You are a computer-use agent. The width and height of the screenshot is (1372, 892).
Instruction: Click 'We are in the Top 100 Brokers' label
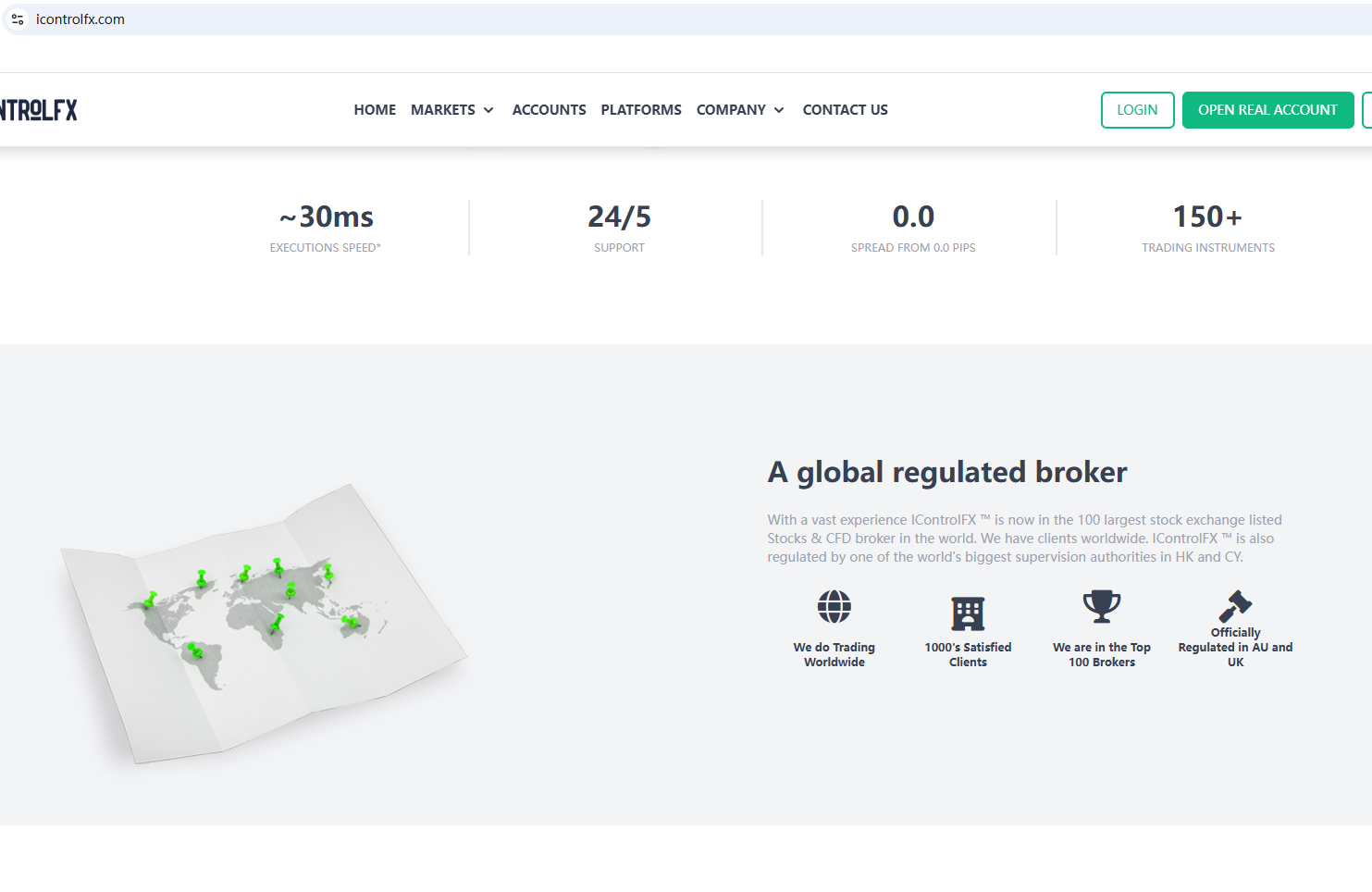1102,655
